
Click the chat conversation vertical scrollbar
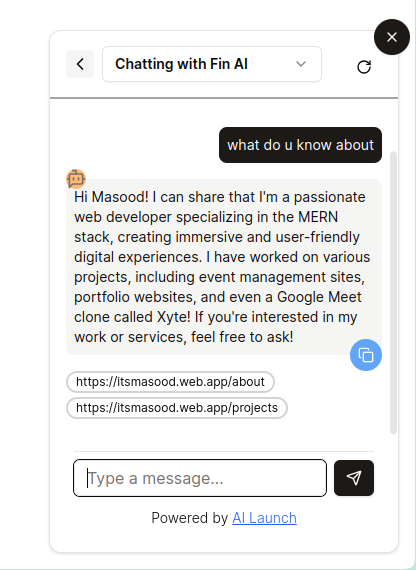click(393, 293)
